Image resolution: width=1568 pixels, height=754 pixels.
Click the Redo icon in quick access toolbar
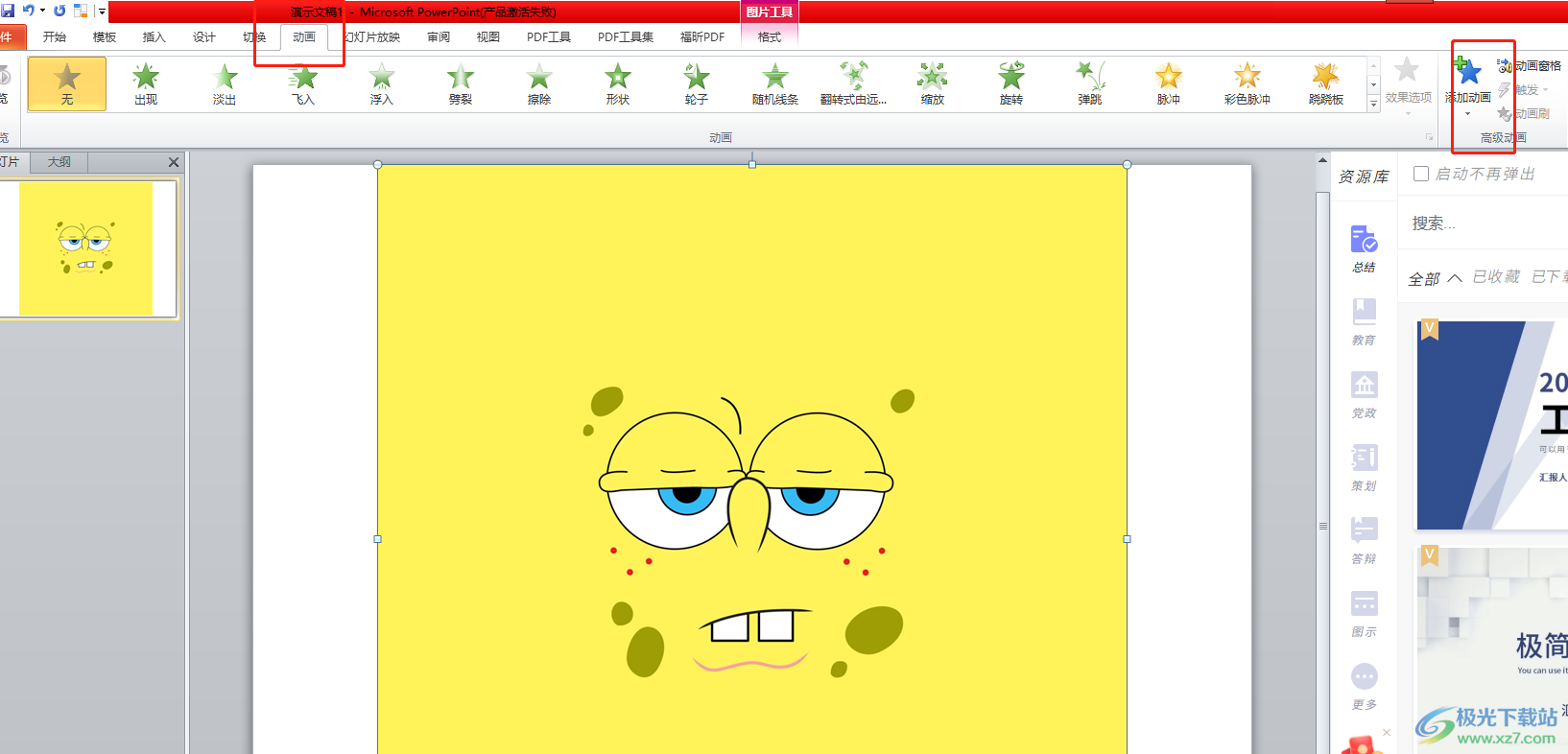(59, 11)
